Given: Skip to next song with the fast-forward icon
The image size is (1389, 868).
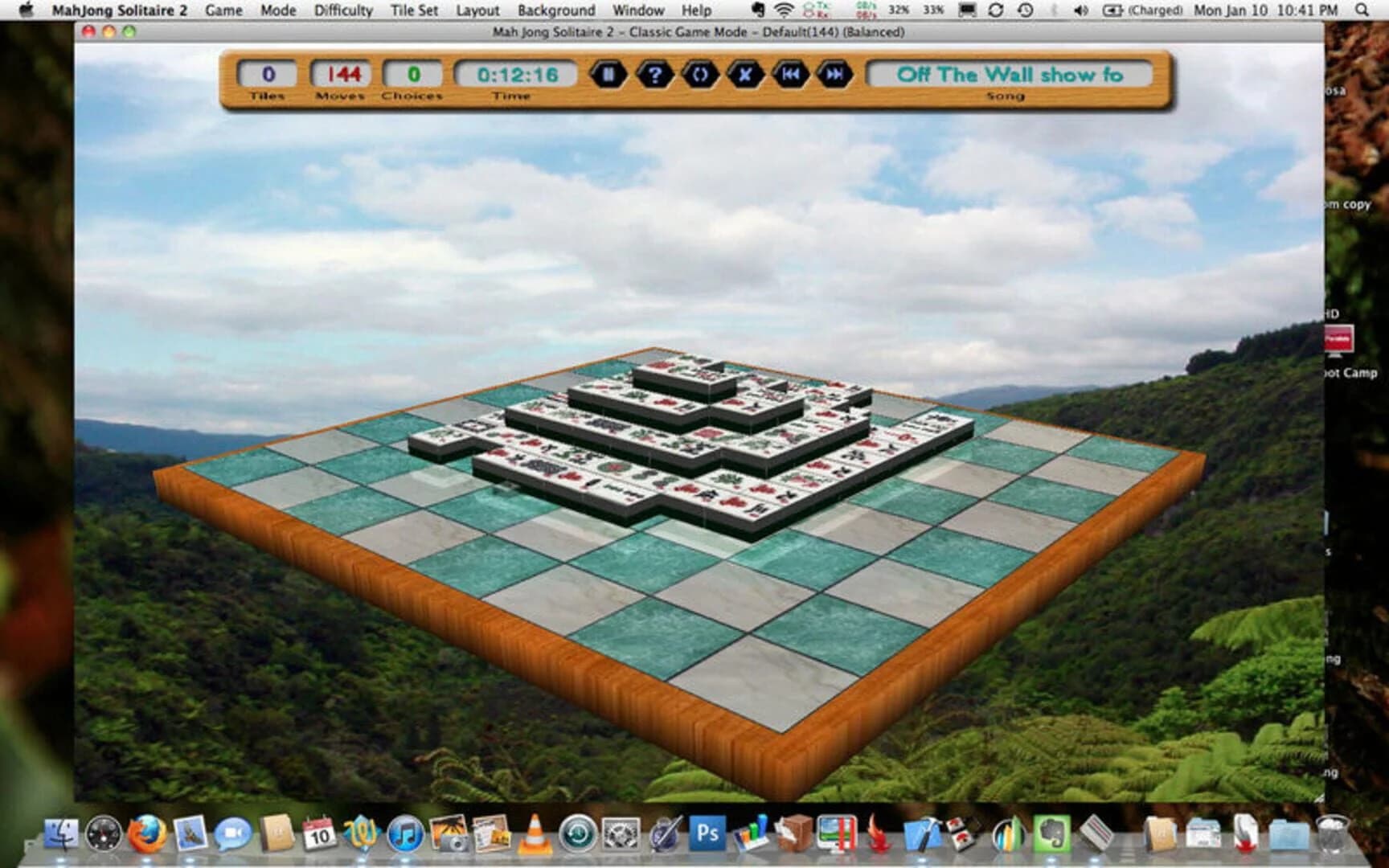Looking at the screenshot, I should tap(836, 76).
